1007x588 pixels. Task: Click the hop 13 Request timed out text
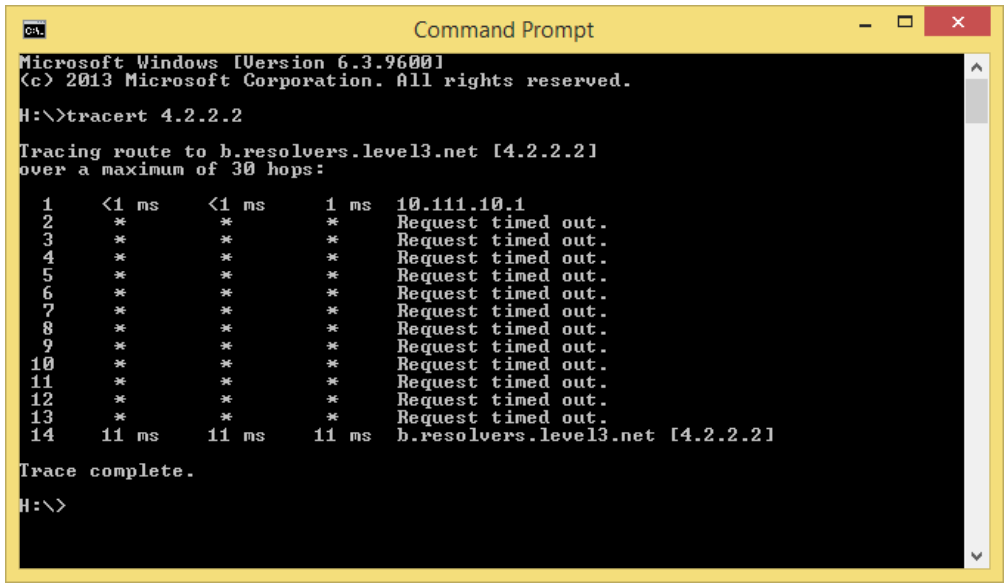tap(502, 418)
